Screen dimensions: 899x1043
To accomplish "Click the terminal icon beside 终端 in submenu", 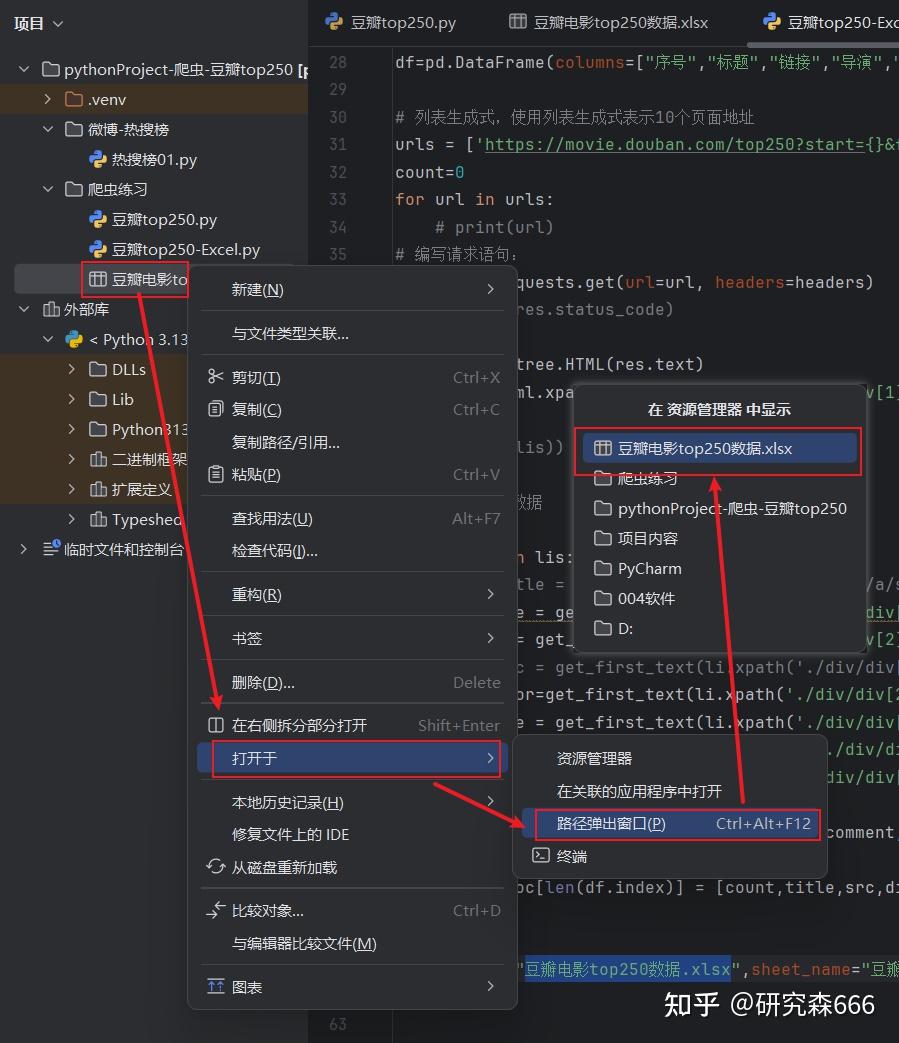I will pos(540,853).
